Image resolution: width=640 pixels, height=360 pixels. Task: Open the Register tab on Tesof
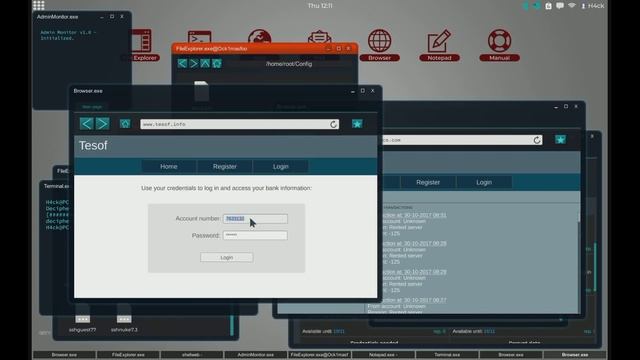pyautogui.click(x=224, y=167)
